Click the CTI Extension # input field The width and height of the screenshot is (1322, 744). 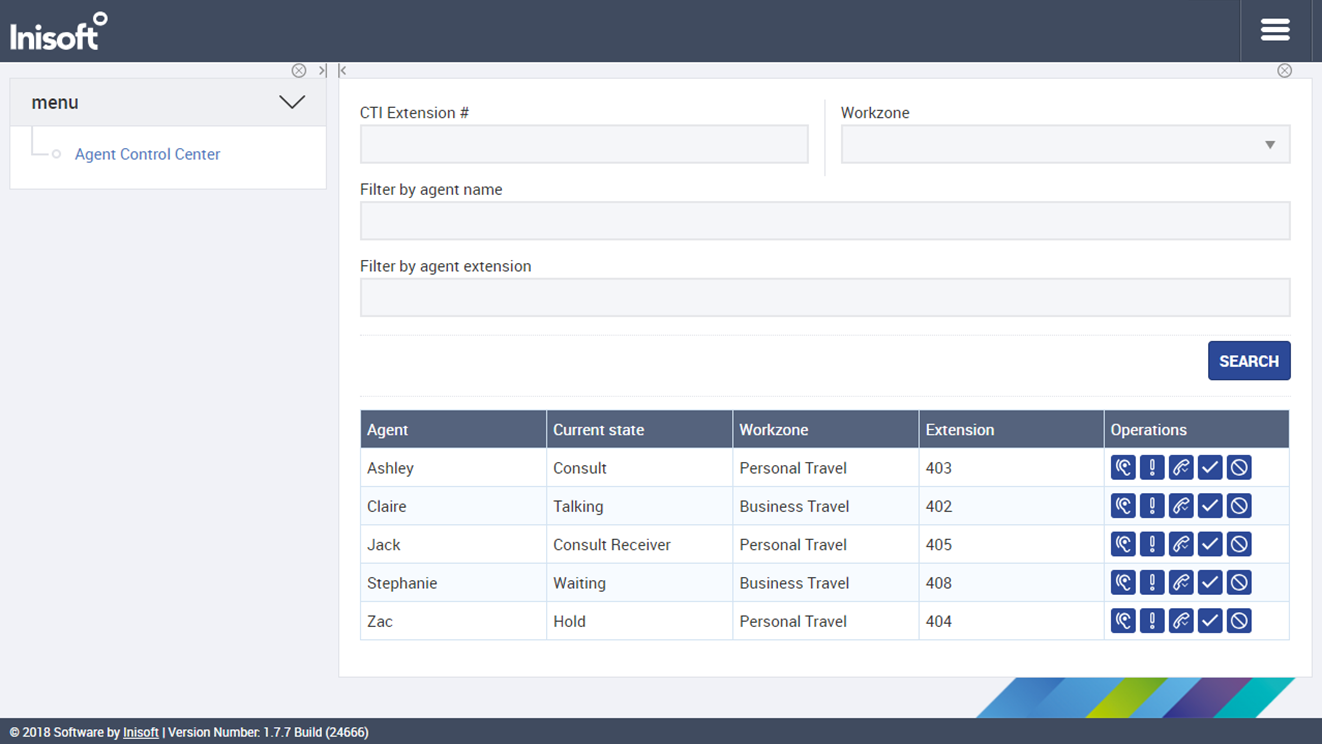click(584, 145)
